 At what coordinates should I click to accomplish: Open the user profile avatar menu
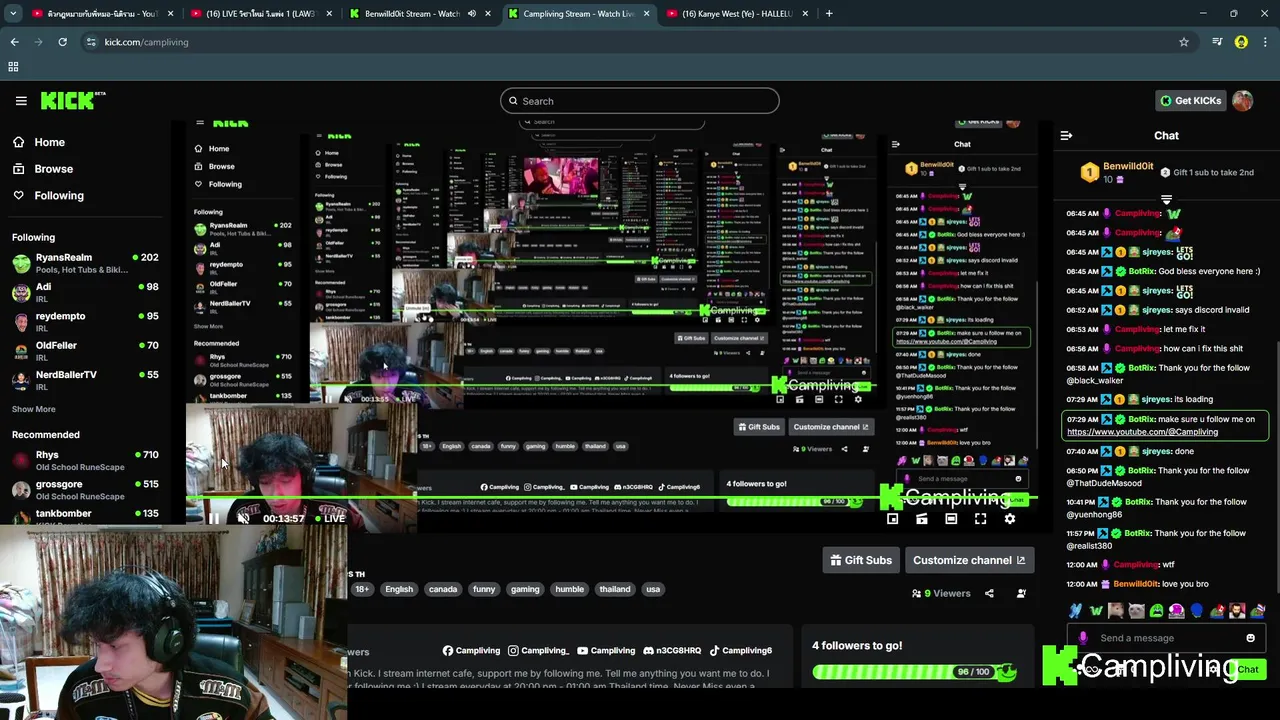pyautogui.click(x=1243, y=100)
